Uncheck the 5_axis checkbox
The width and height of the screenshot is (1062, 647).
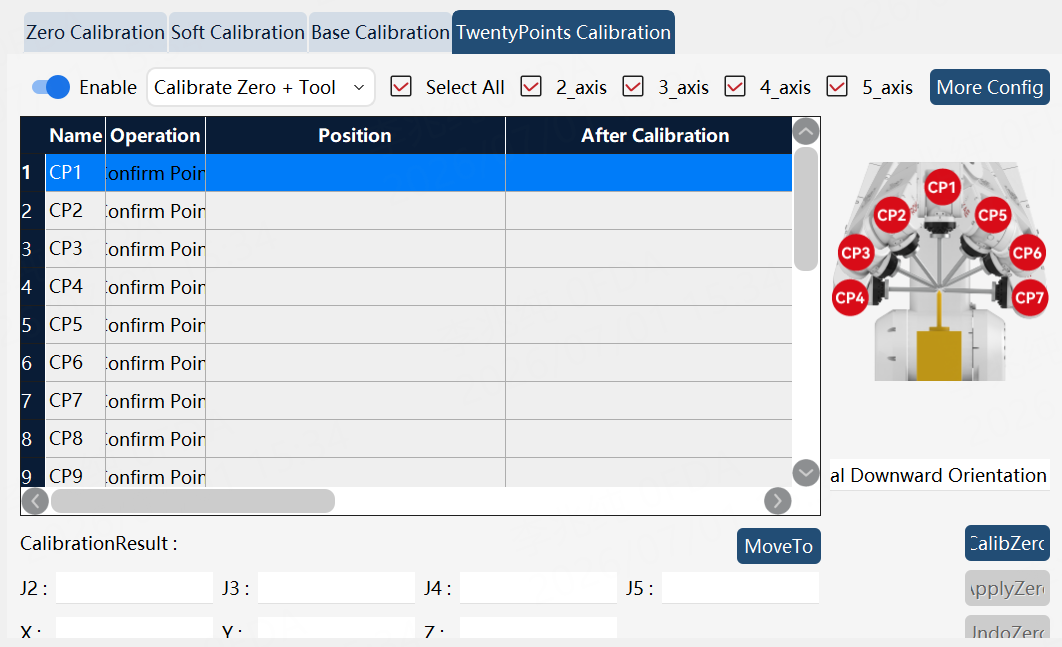pos(837,87)
